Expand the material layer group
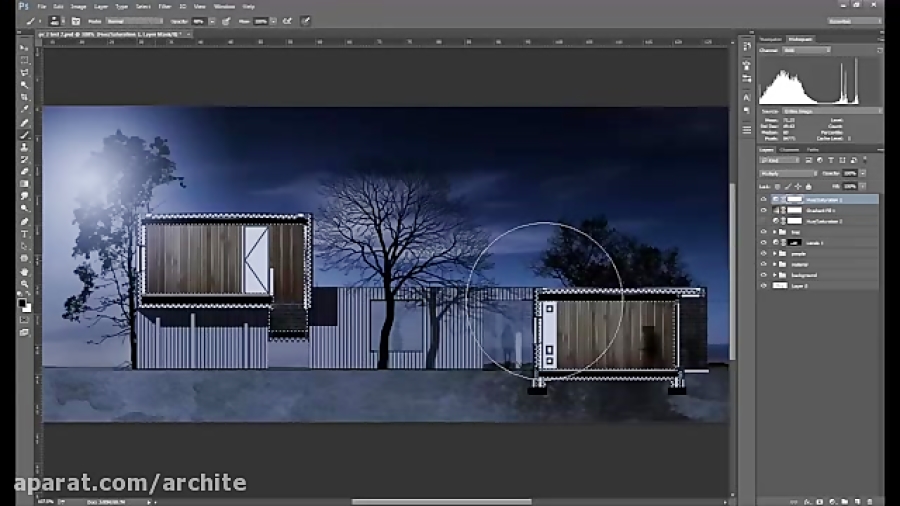The height and width of the screenshot is (506, 900). 774,264
